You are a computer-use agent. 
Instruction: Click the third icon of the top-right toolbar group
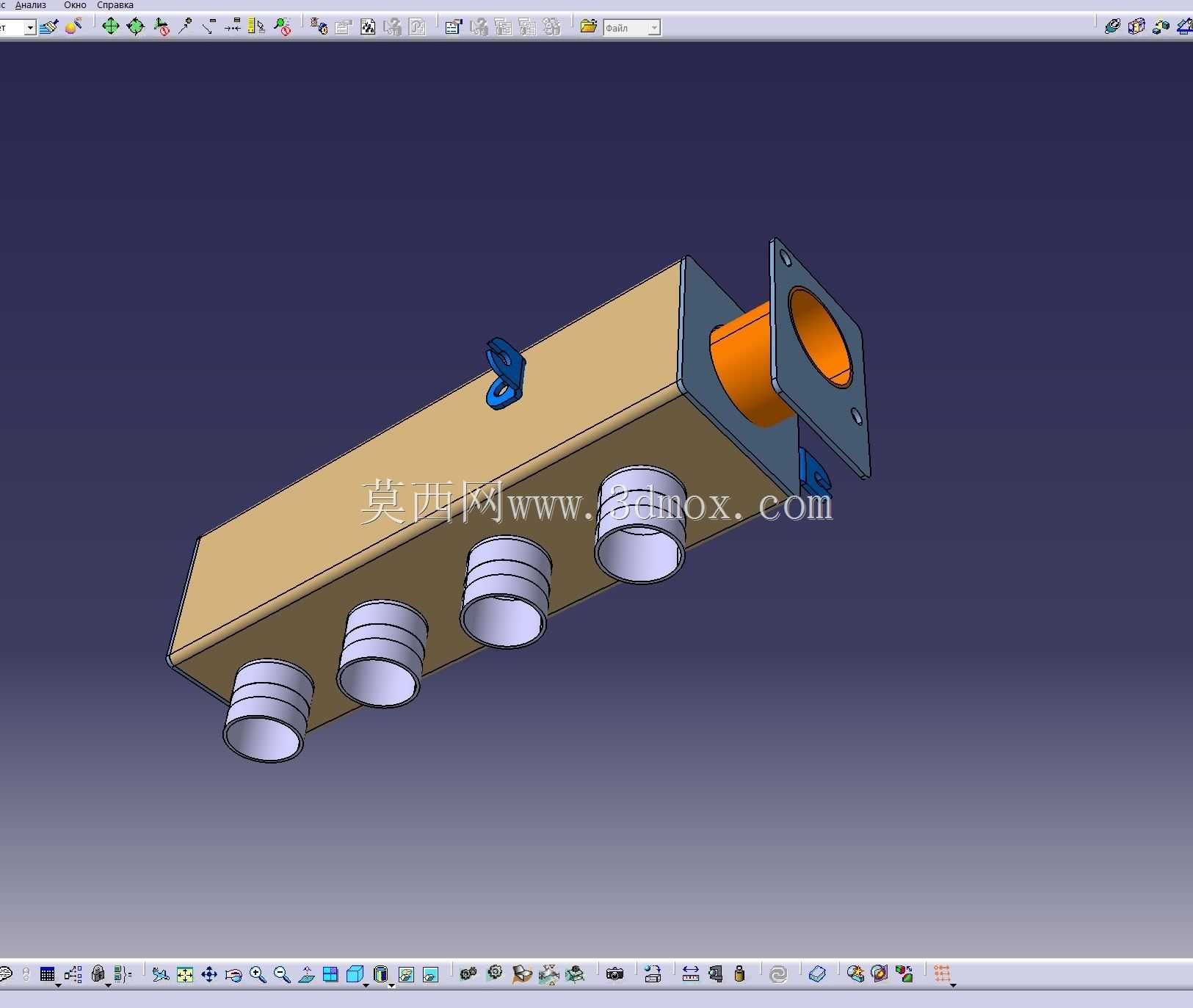coord(1161,27)
